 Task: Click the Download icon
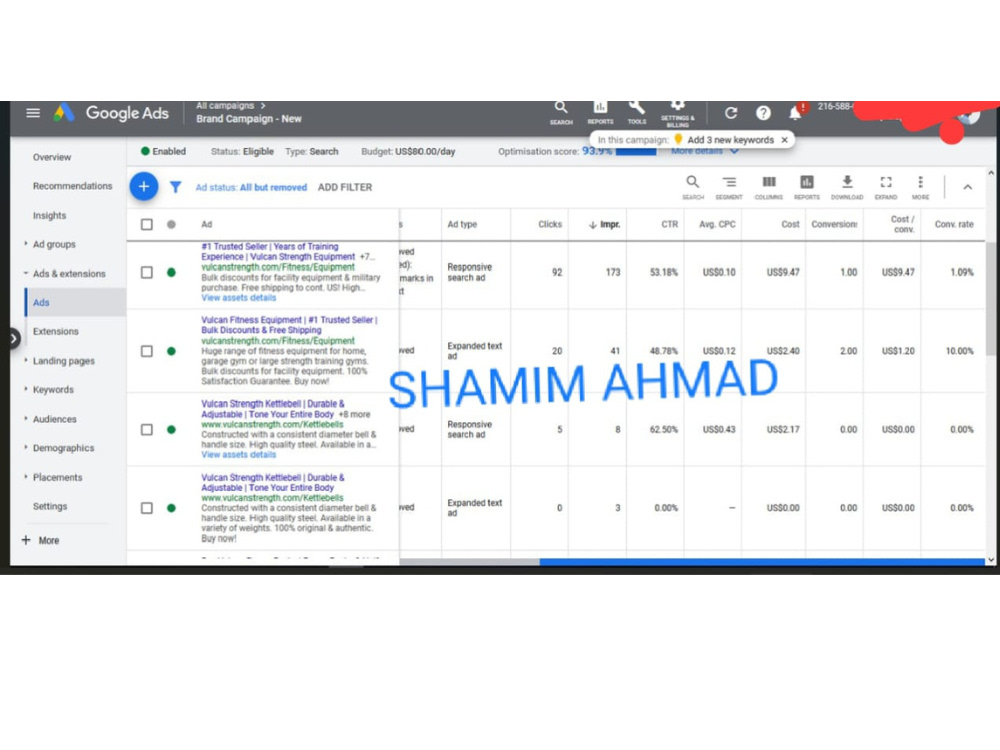click(847, 187)
